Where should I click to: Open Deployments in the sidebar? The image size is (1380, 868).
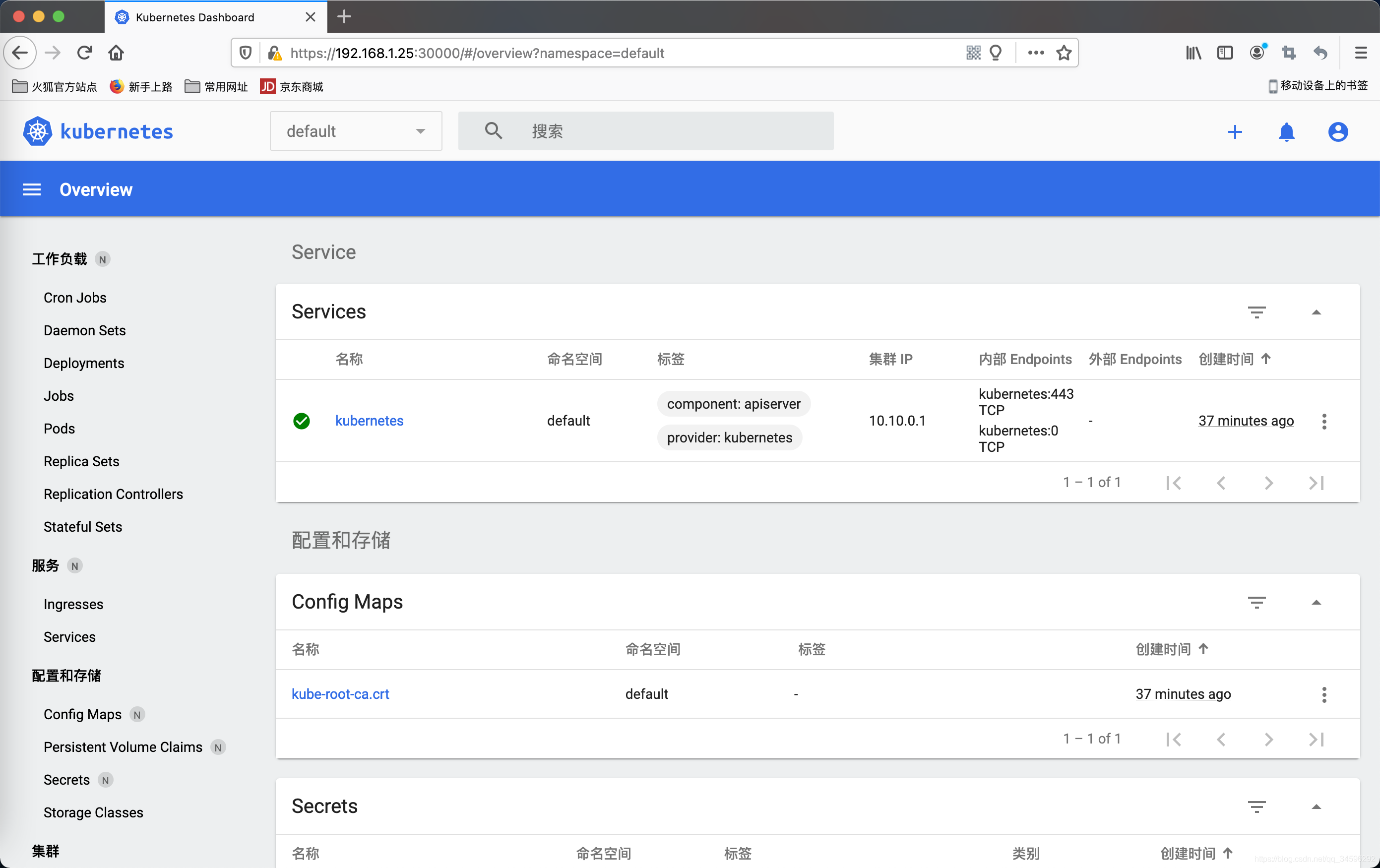(84, 363)
